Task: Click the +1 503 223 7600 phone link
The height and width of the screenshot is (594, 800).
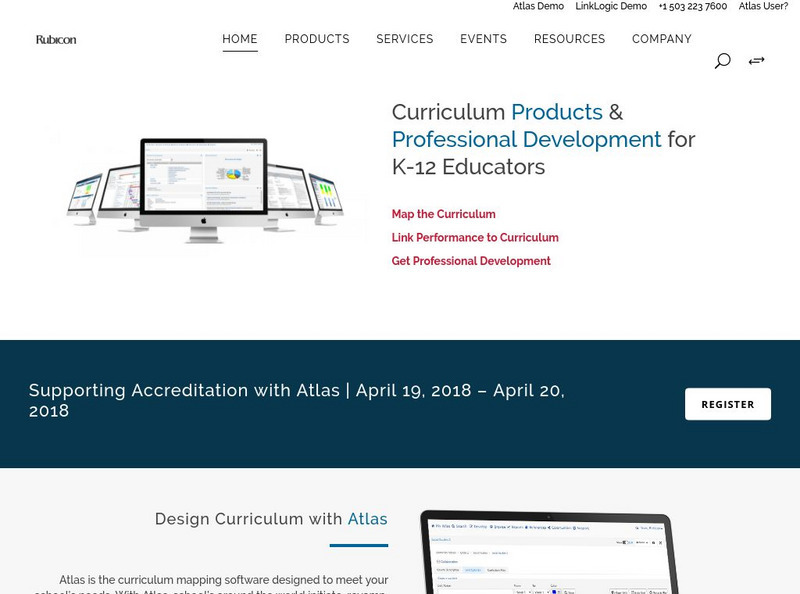Action: click(x=692, y=6)
